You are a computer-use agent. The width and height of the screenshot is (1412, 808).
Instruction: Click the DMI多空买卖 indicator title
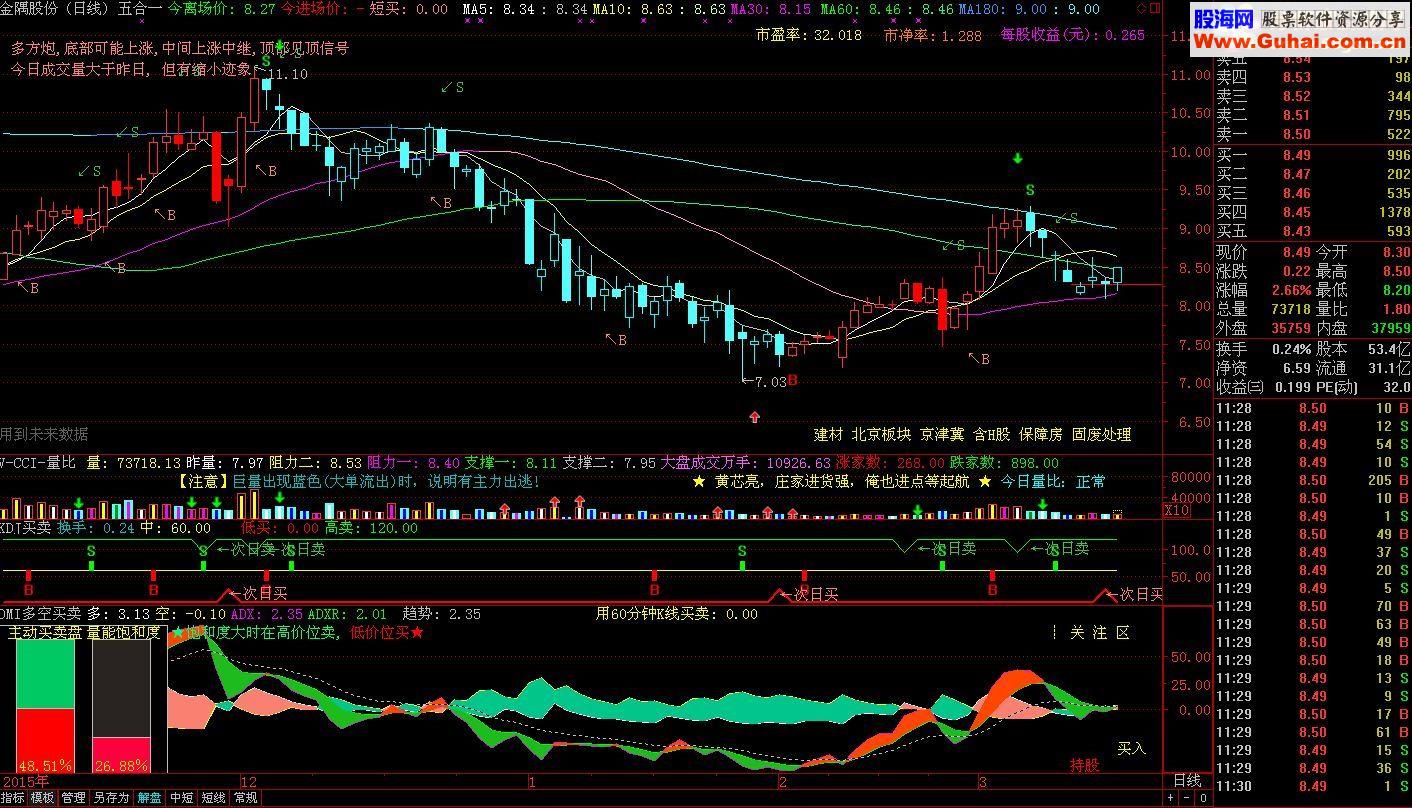tap(41, 614)
